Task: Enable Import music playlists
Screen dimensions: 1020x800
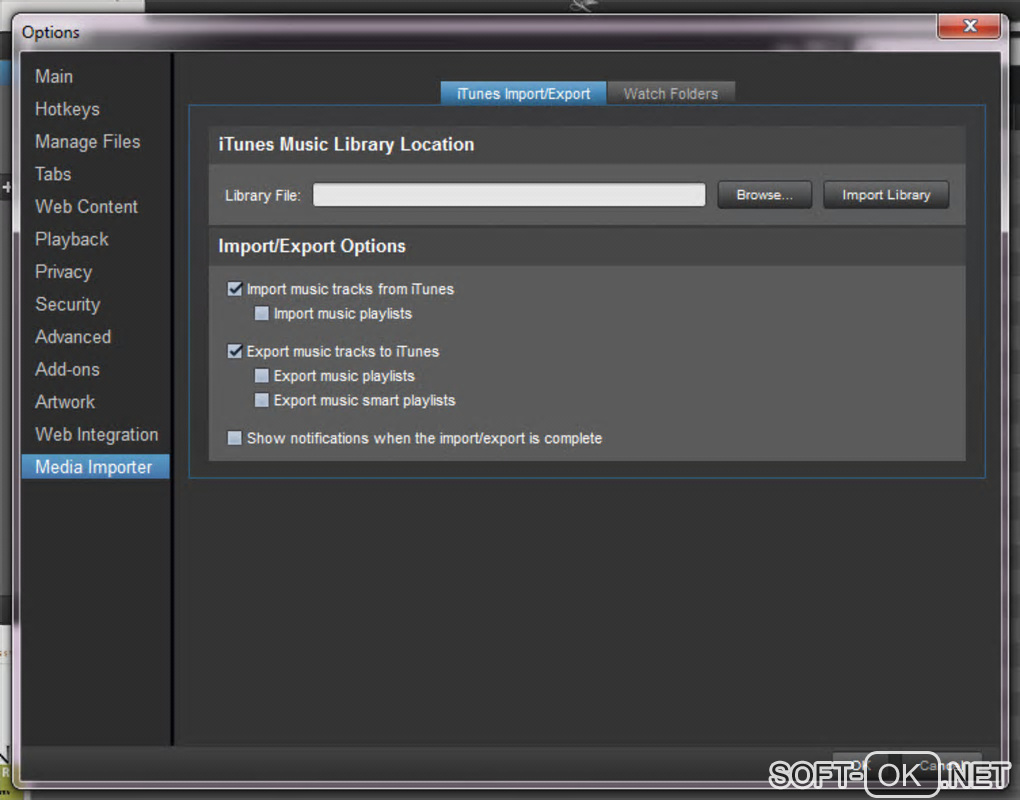Action: [x=262, y=313]
